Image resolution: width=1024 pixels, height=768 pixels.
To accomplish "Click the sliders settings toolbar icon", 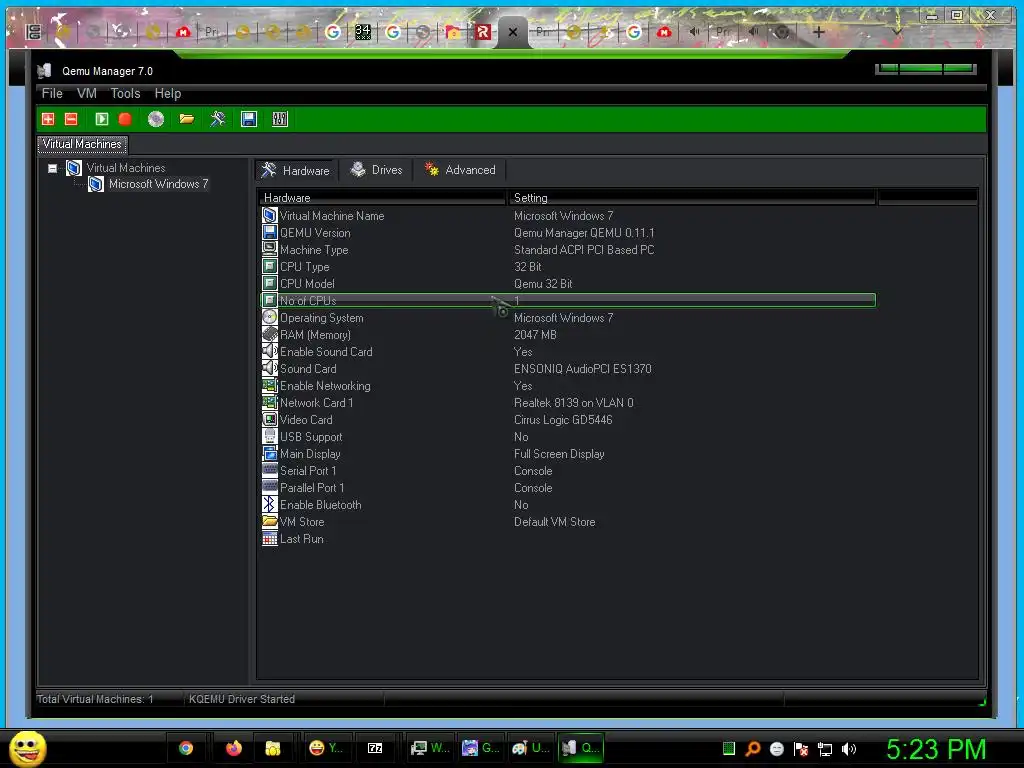I will tap(280, 119).
